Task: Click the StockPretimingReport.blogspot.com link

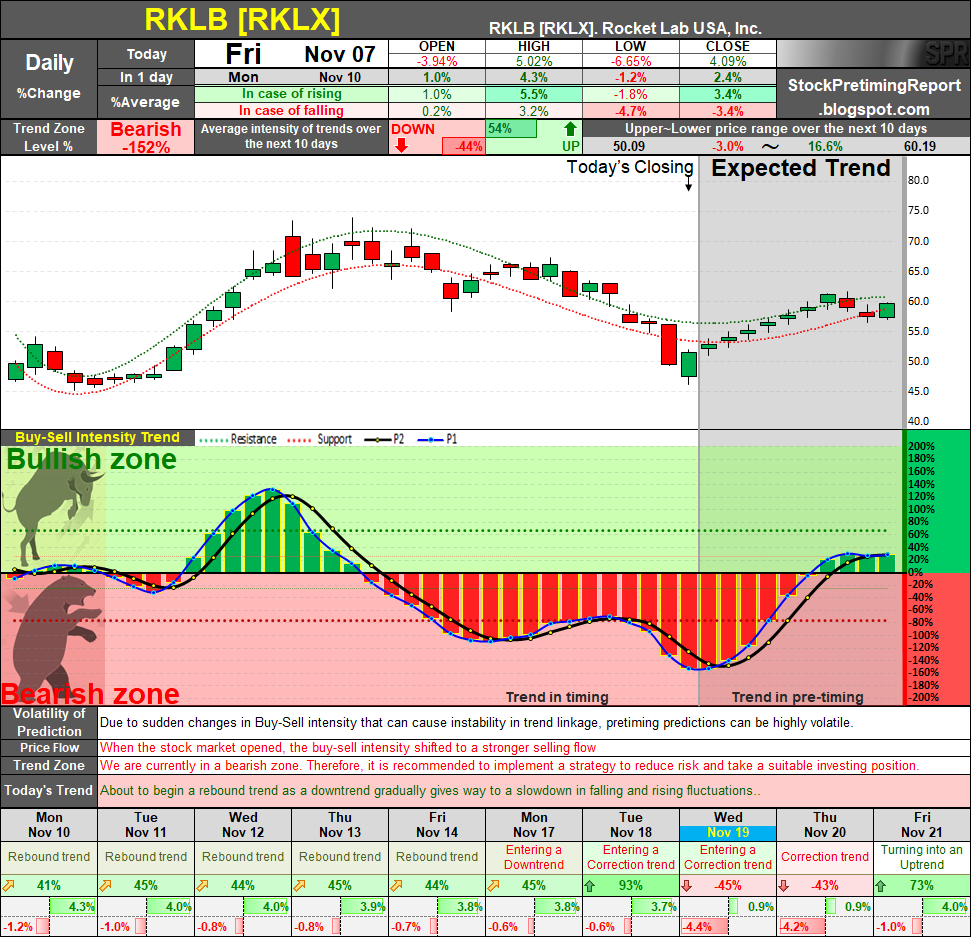Action: tap(874, 97)
